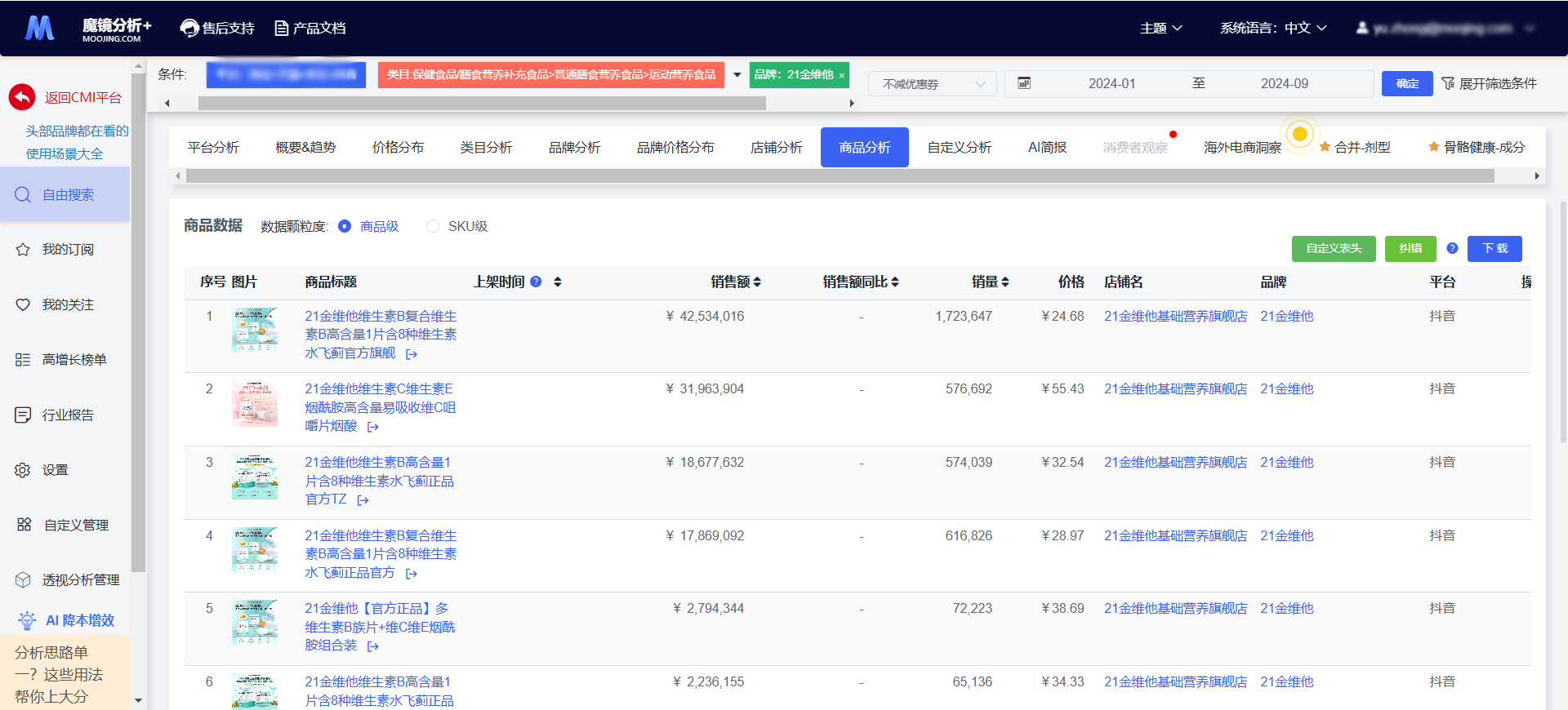Screen dimensions: 1568x710
Task: Click the 透视分析管理 cube icon
Action: coord(23,580)
